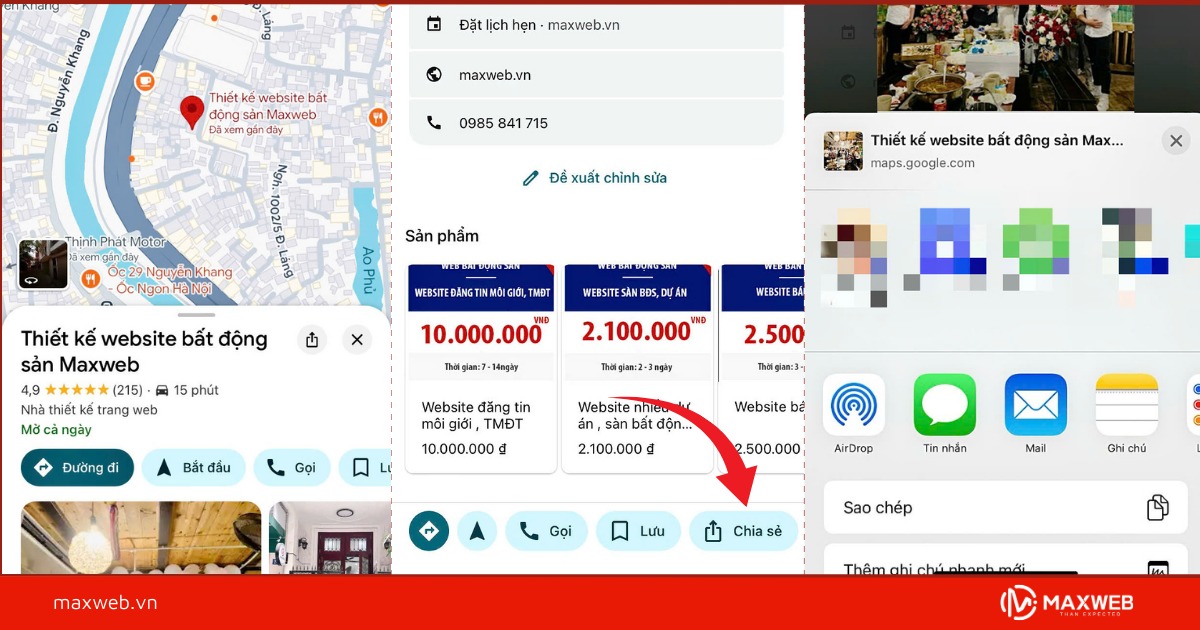Viewport: 1200px width, 630px height.
Task: Tap the Ốc 29 Nguyễn Khang restaurant marker
Action: [x=90, y=279]
